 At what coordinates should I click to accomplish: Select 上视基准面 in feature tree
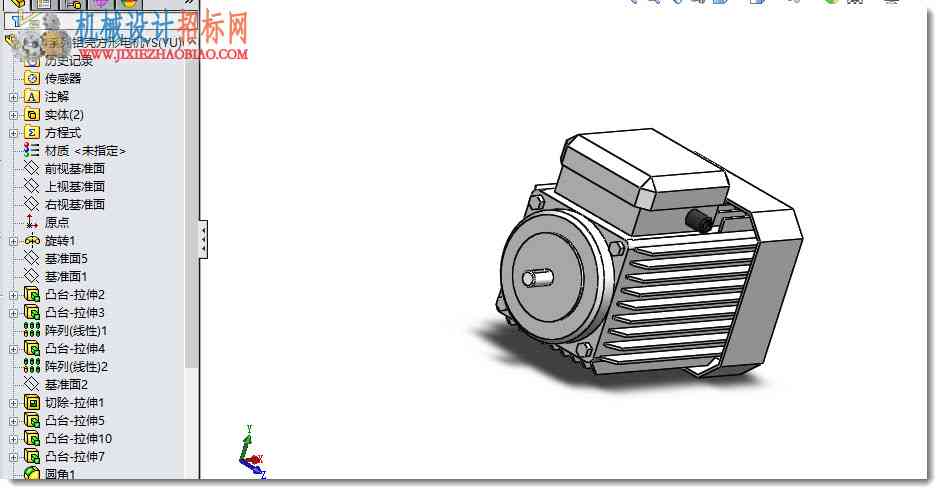tap(74, 186)
